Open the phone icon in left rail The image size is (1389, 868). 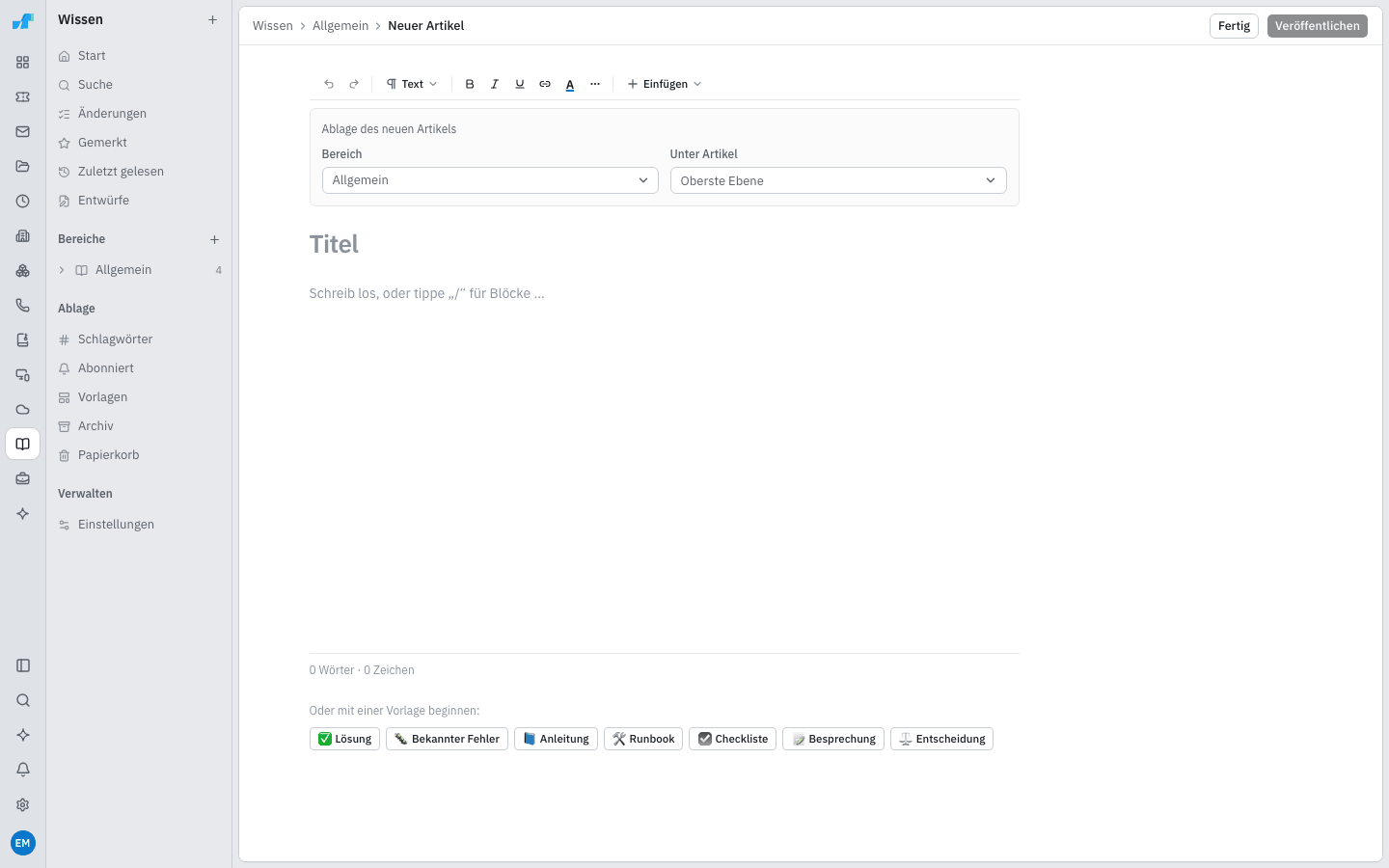click(23, 305)
